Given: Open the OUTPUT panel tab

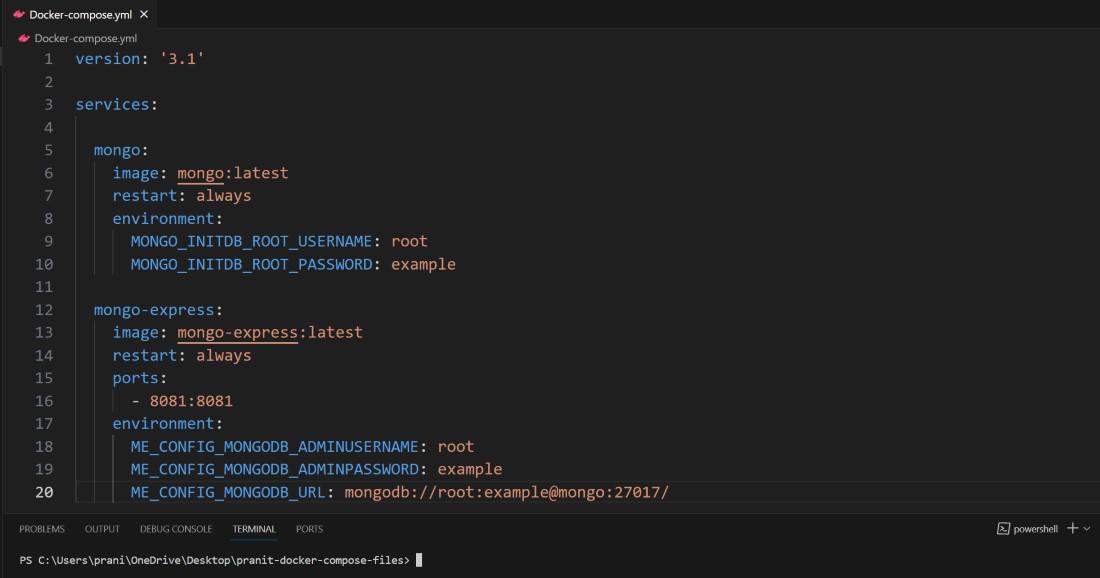Looking at the screenshot, I should point(102,529).
